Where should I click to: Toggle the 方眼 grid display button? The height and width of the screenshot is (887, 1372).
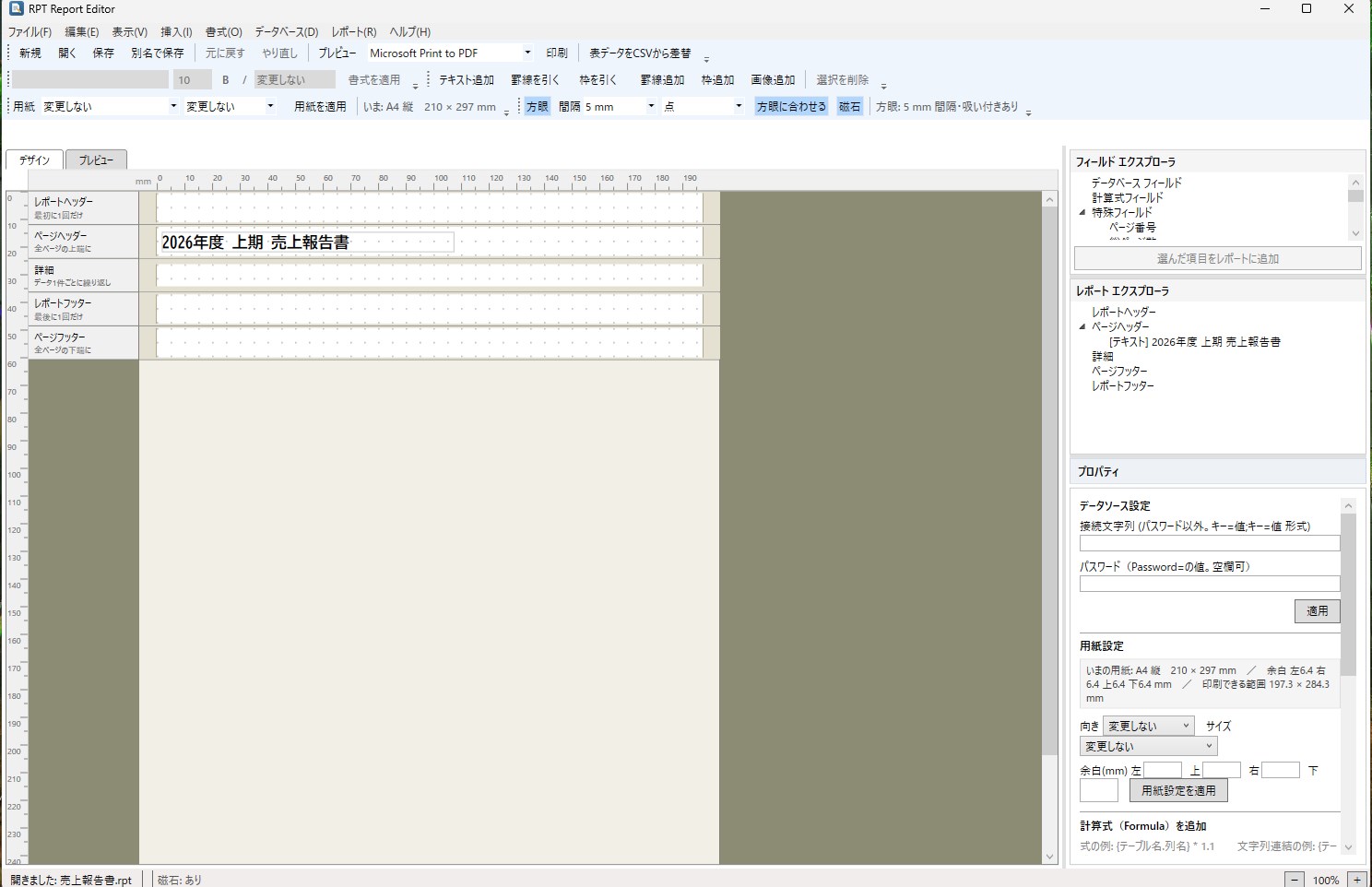point(538,107)
